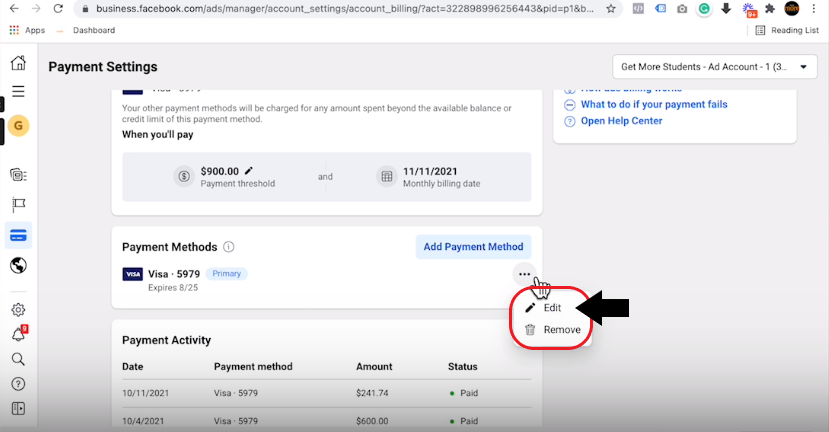Go to the Home icon in sidebar
This screenshot has height=432, width=829.
tap(18, 63)
